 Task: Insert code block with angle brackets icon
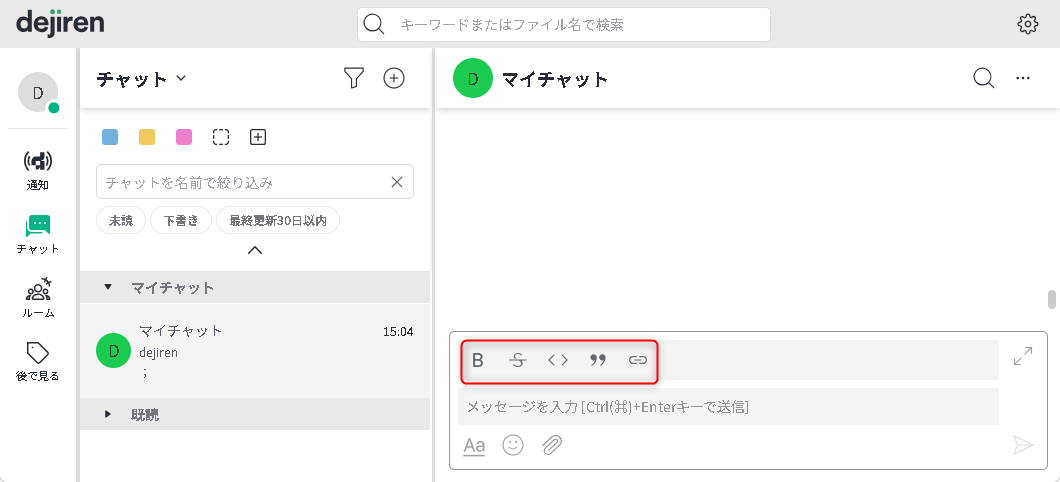(557, 360)
